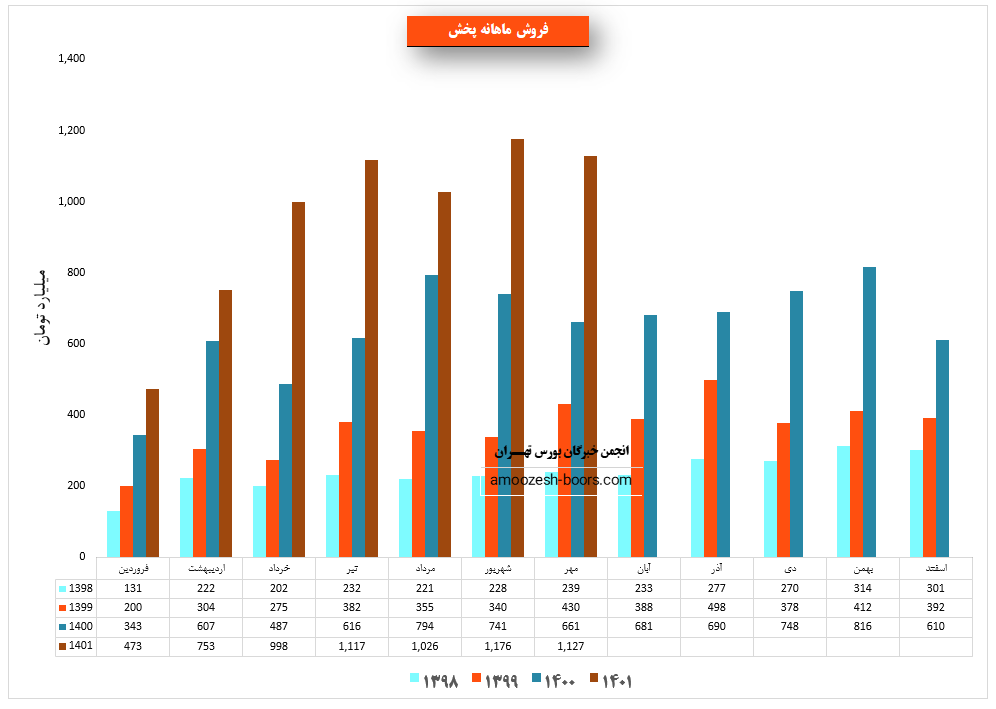This screenshot has height=709, width=996.
Task: Open the amoozesh-boors.com watermark link
Action: pyautogui.click(x=561, y=480)
